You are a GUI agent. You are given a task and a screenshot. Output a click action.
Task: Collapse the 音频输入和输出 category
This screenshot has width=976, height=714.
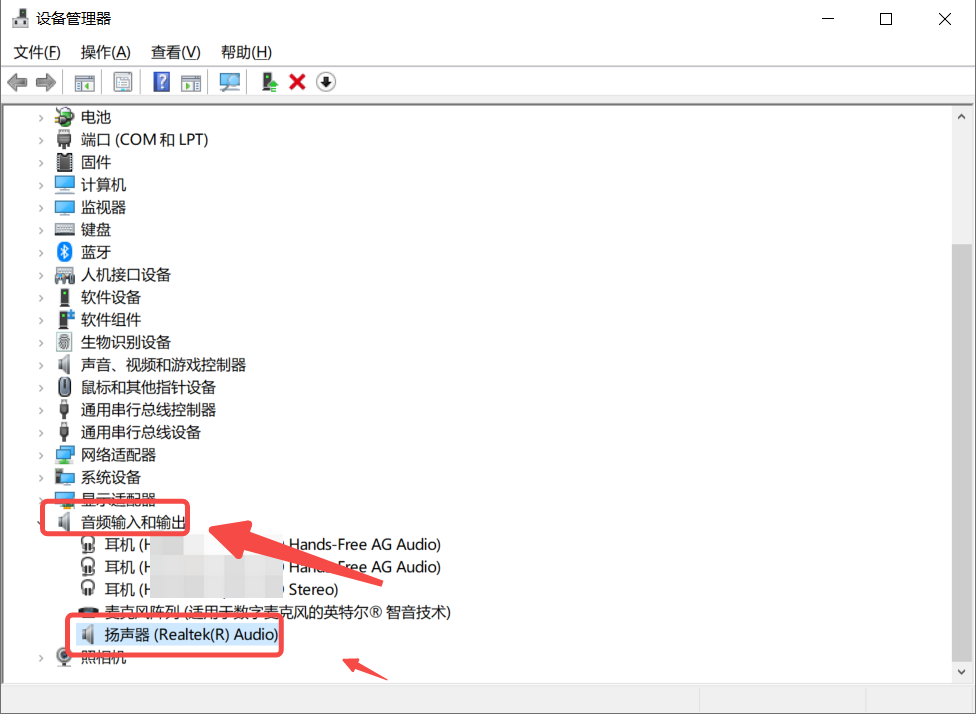pyautogui.click(x=41, y=522)
